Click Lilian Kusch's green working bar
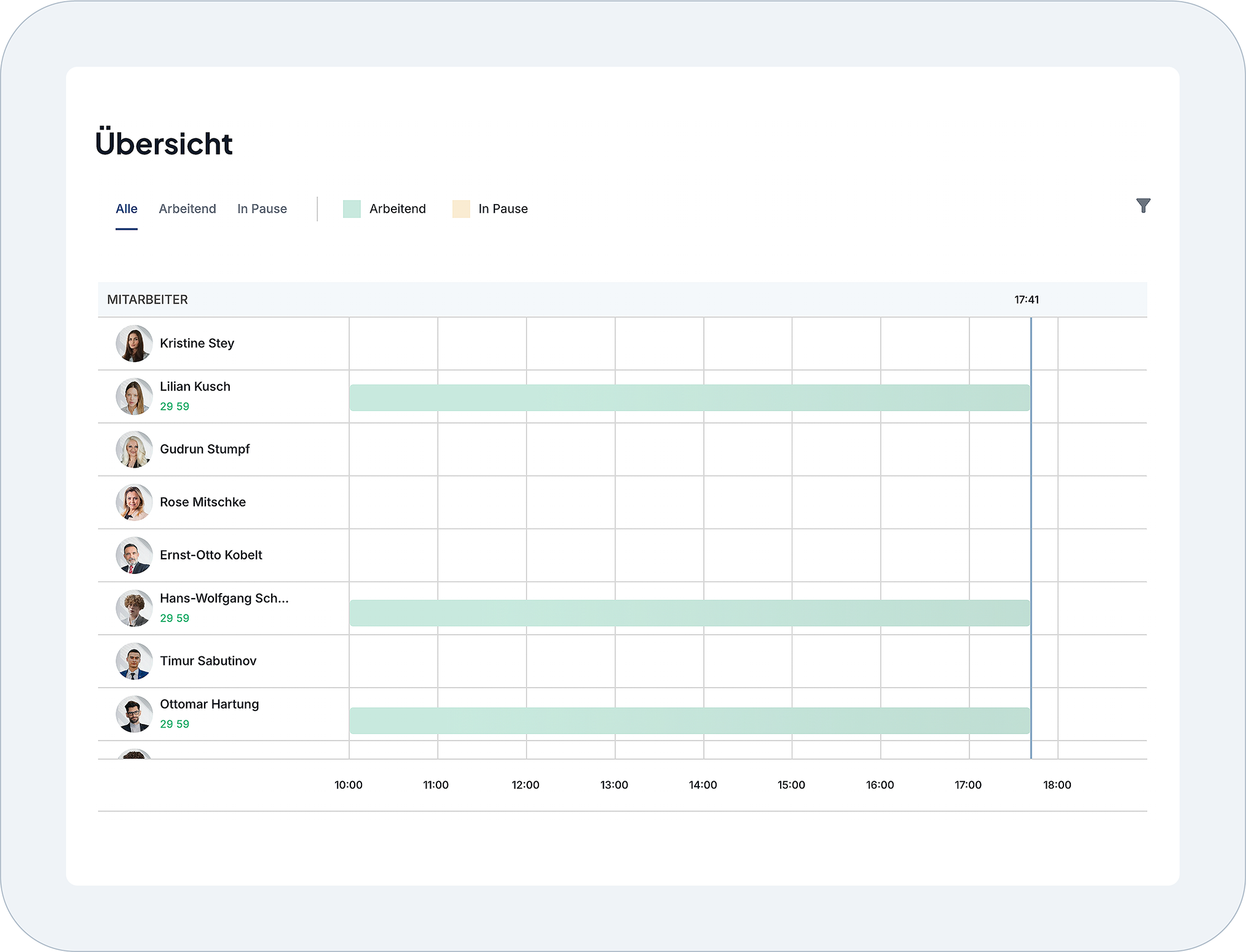This screenshot has height=952, width=1246. (x=690, y=398)
